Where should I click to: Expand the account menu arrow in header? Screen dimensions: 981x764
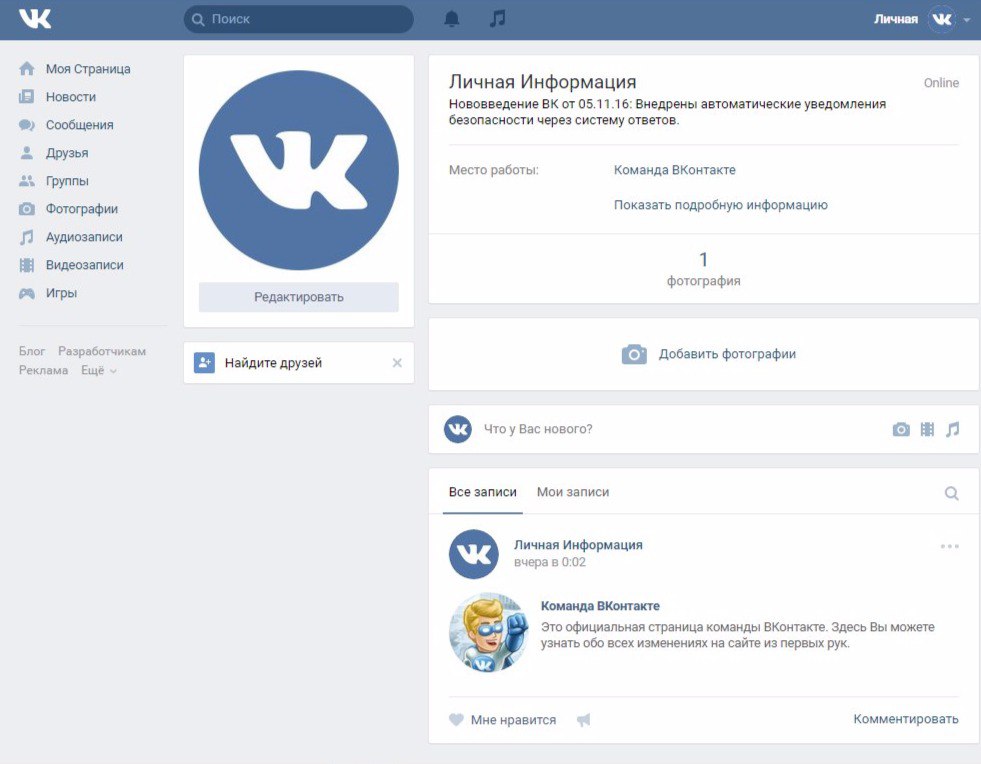click(x=967, y=20)
